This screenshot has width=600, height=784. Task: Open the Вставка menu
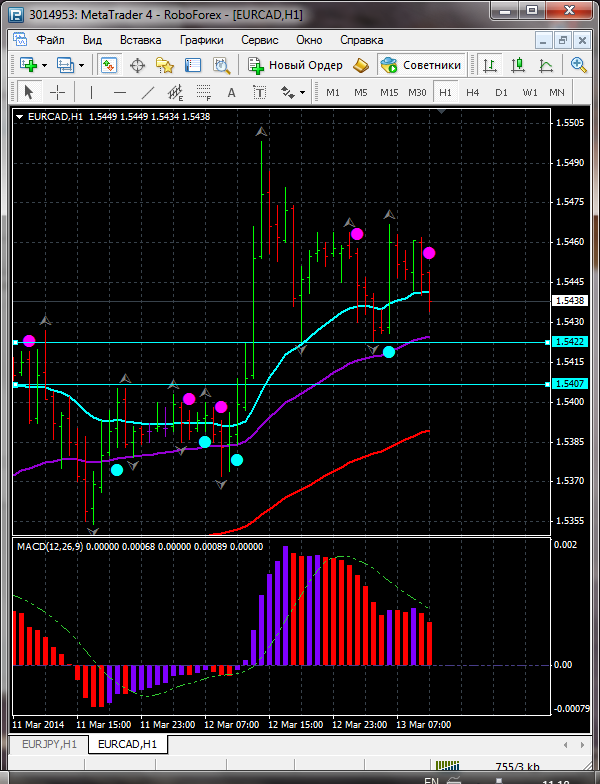point(140,40)
